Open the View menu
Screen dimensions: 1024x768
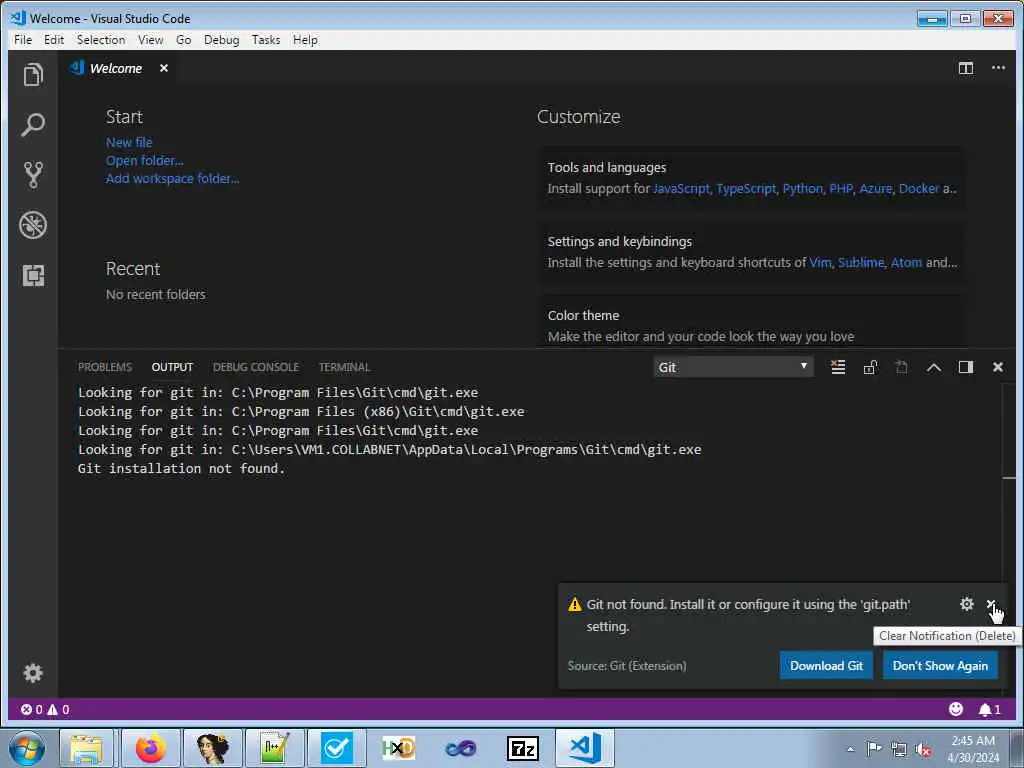tap(150, 40)
